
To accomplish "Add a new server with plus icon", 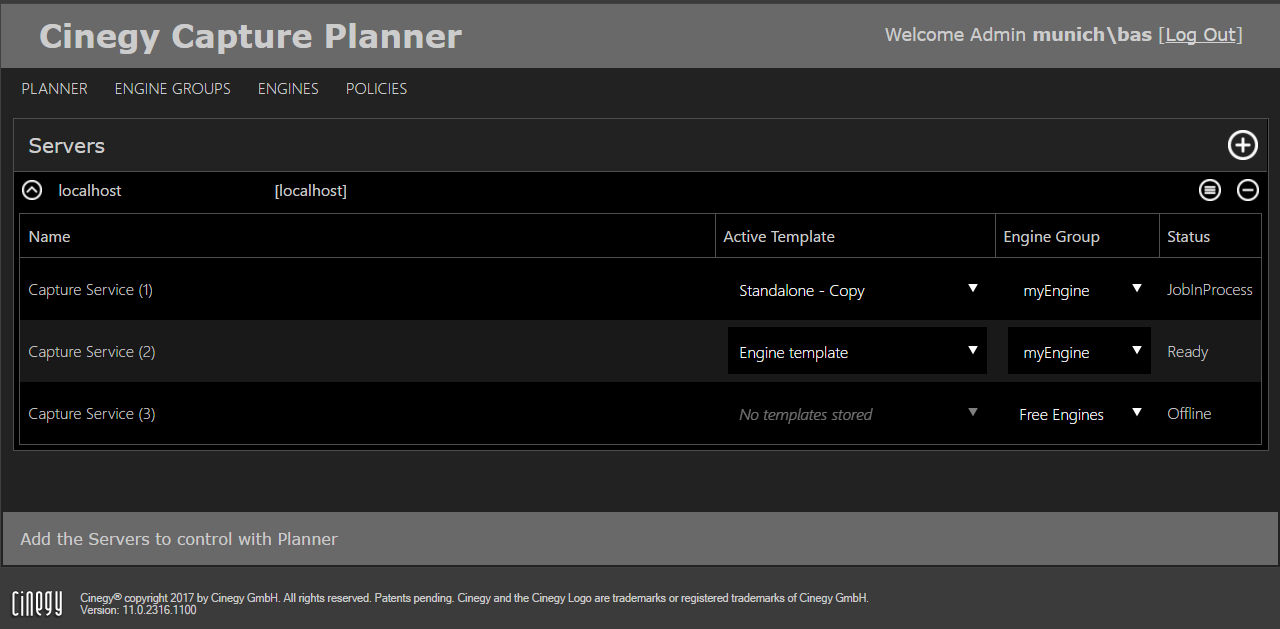I will pos(1242,145).
